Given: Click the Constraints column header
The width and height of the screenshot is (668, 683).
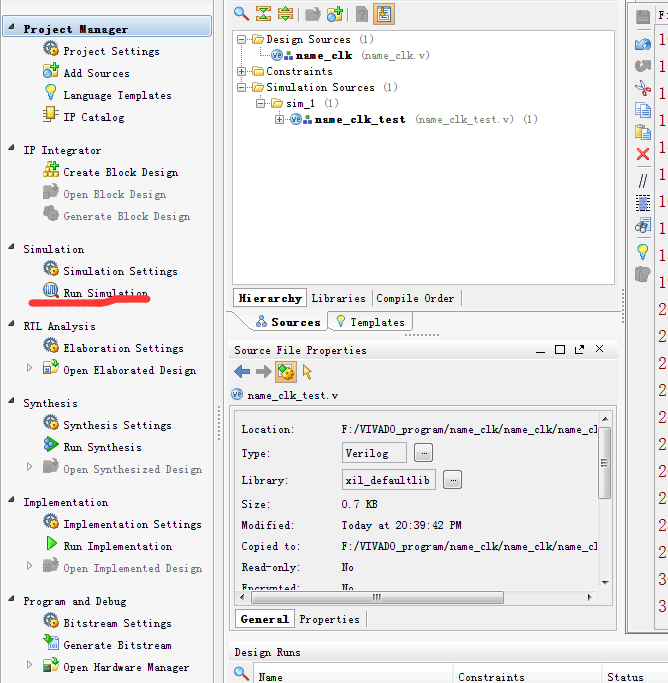Looking at the screenshot, I should click(527, 677).
